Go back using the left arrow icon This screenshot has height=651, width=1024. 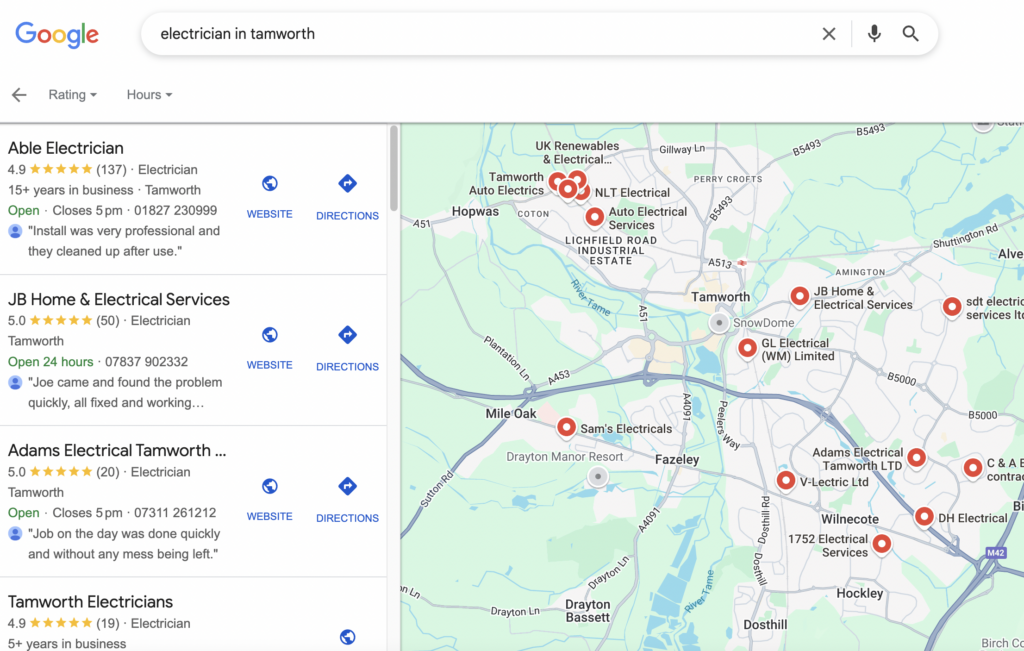19,95
